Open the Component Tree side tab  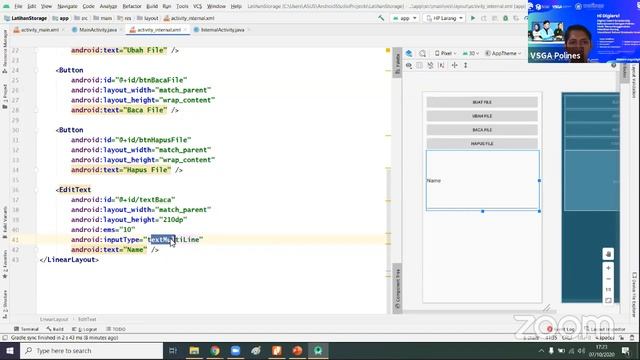tap(397, 289)
